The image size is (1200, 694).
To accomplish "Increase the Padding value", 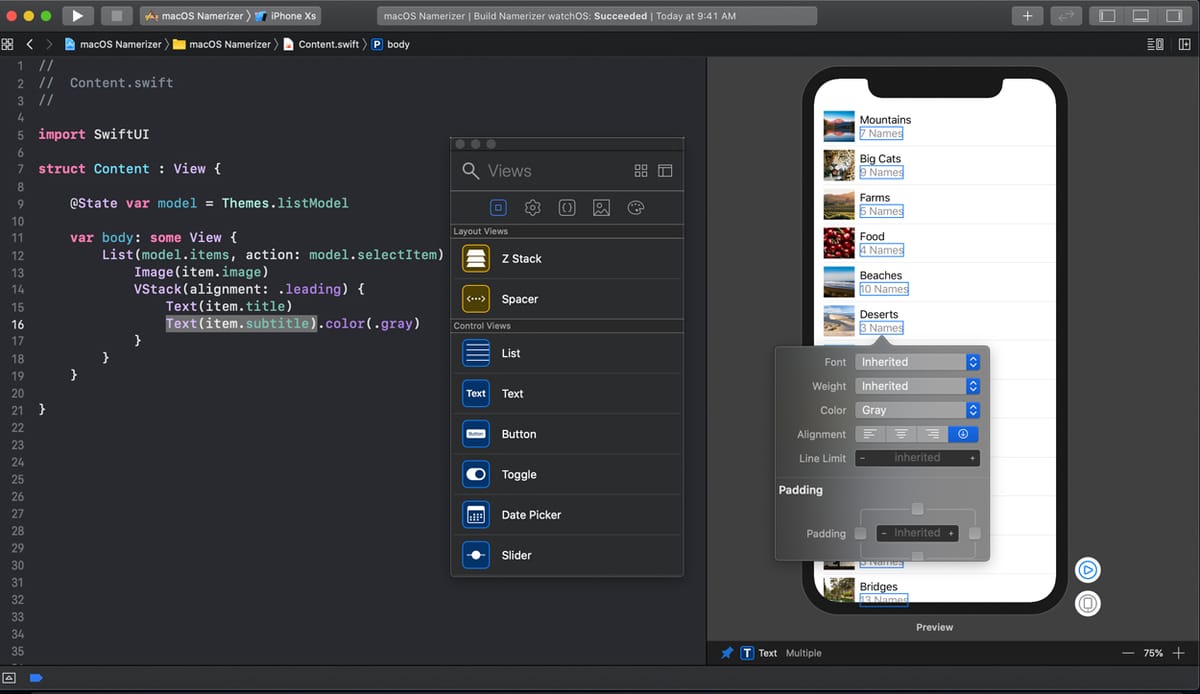I will pos(951,533).
